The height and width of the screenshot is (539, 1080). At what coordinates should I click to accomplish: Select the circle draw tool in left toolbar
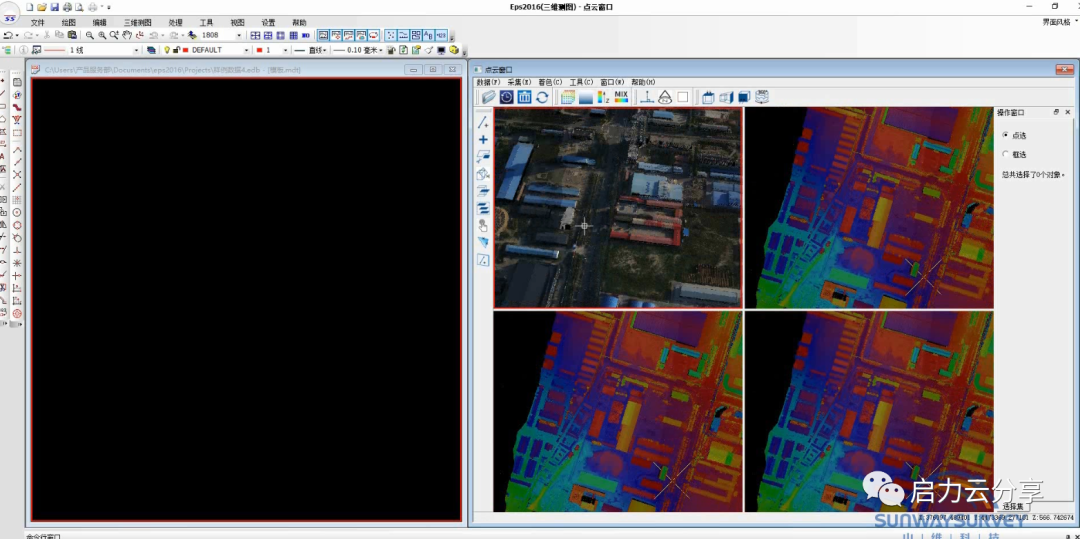tap(17, 212)
